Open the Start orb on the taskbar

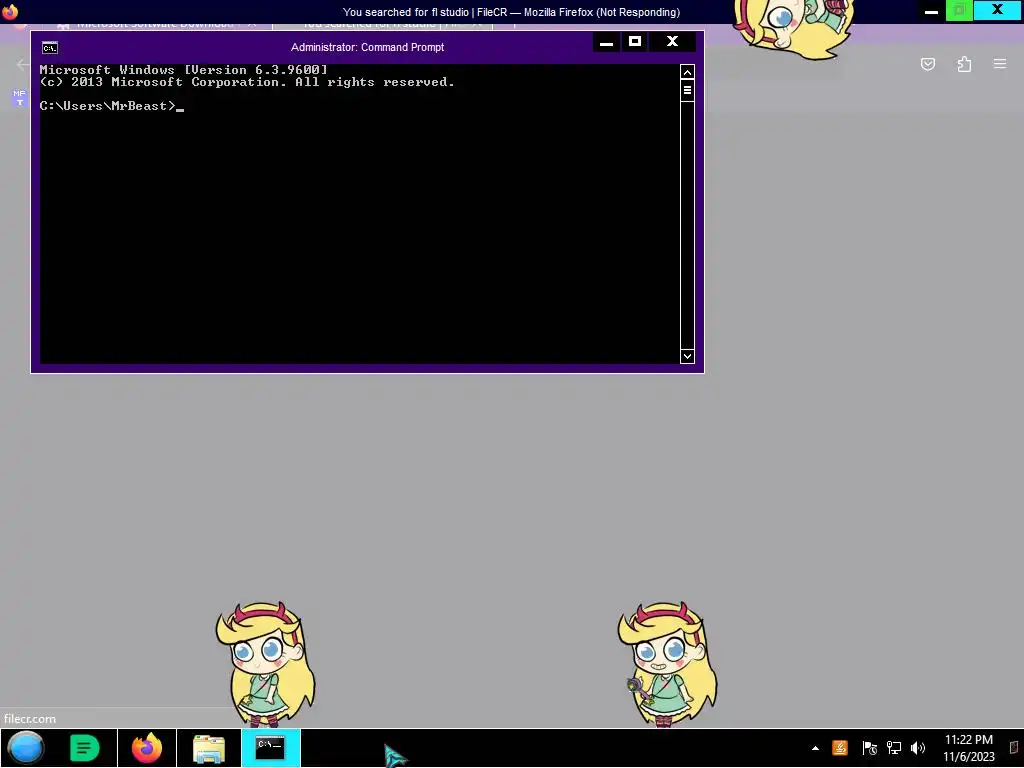(x=26, y=748)
